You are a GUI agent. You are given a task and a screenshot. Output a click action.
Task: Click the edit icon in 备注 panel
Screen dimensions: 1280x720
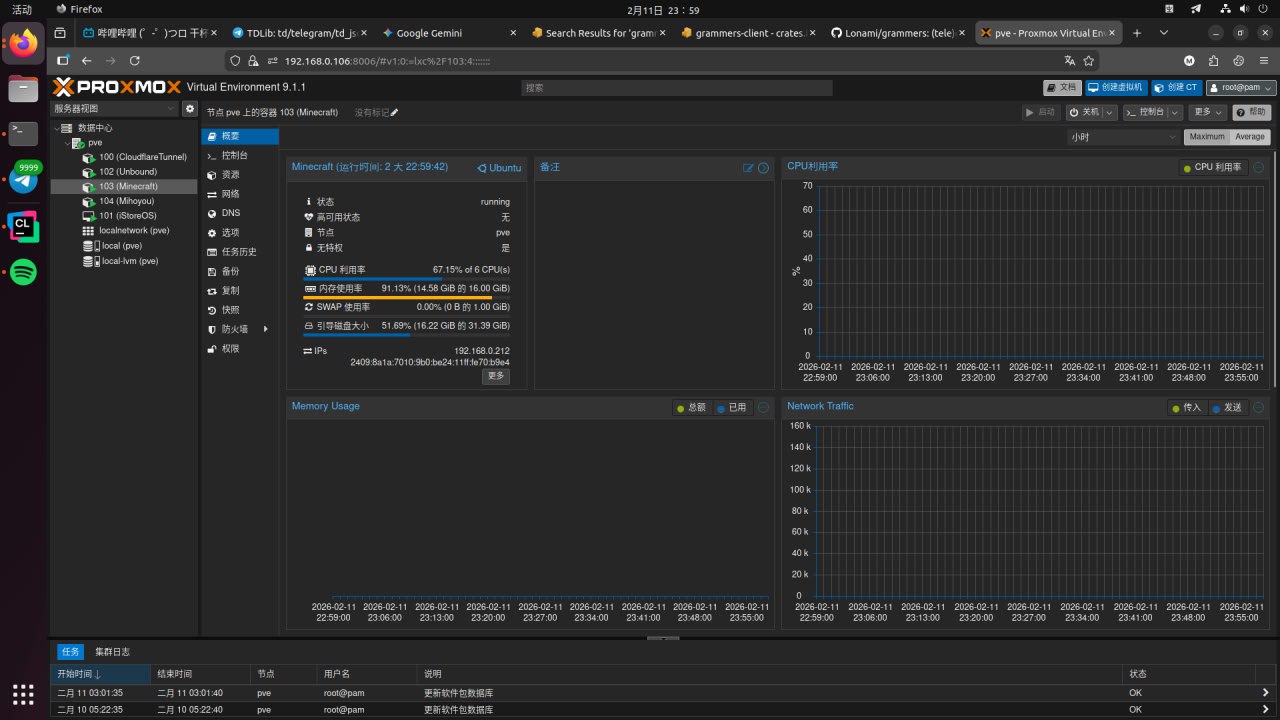pyautogui.click(x=748, y=168)
